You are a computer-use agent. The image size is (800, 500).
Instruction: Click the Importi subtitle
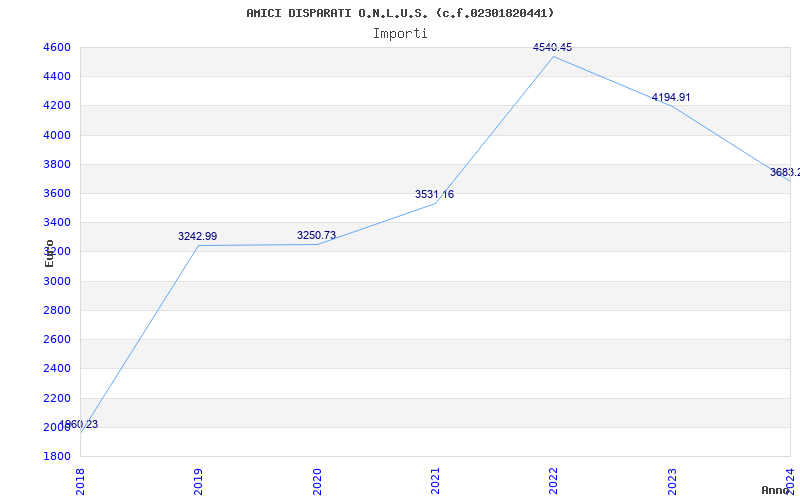coord(400,34)
